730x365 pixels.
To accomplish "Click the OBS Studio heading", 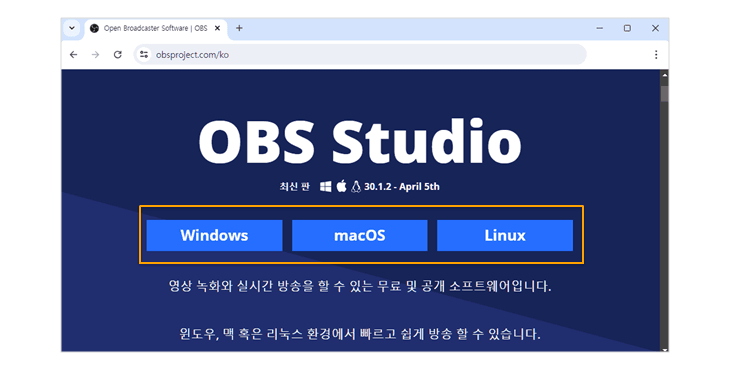I will point(360,142).
